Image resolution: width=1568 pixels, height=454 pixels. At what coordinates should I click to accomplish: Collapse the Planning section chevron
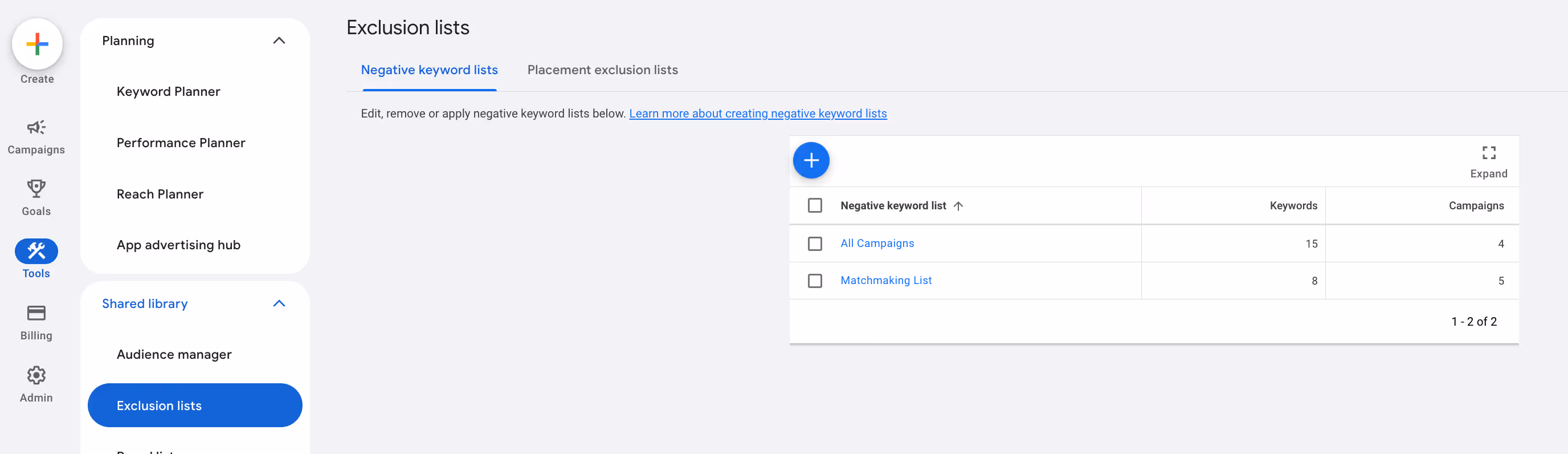(279, 41)
